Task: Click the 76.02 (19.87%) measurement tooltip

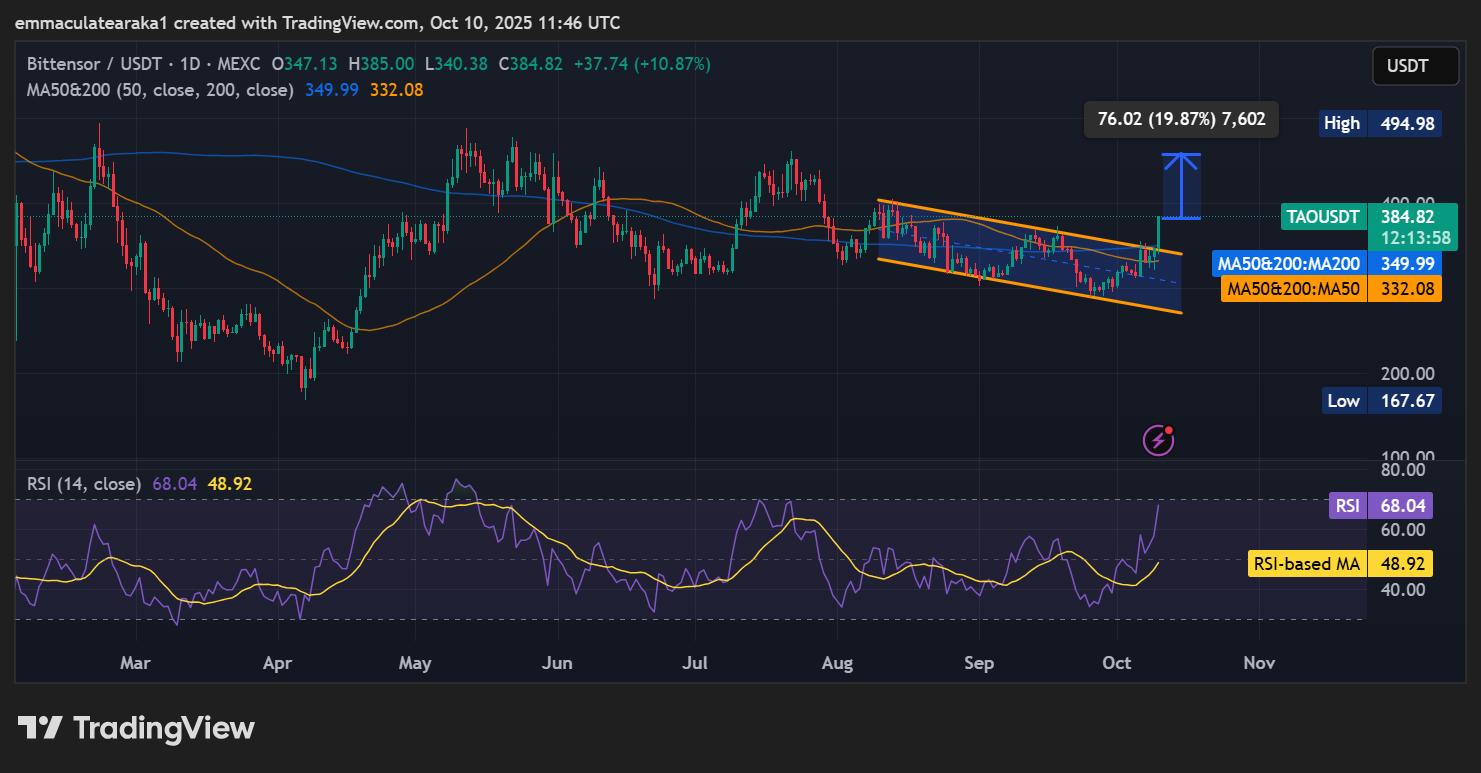Action: click(x=1181, y=120)
